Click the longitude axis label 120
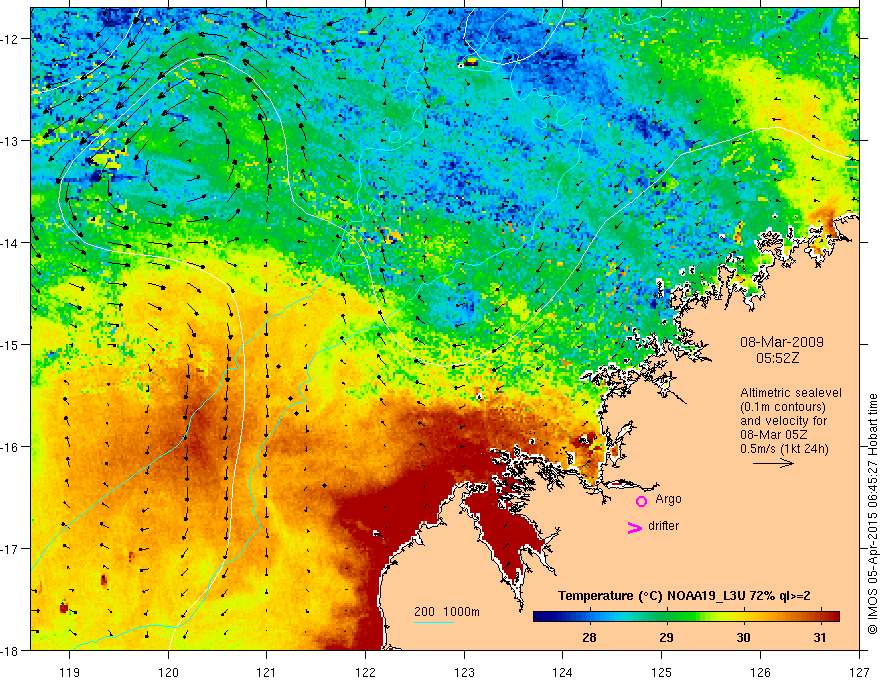This screenshot has height=680, width=880. pos(168,672)
